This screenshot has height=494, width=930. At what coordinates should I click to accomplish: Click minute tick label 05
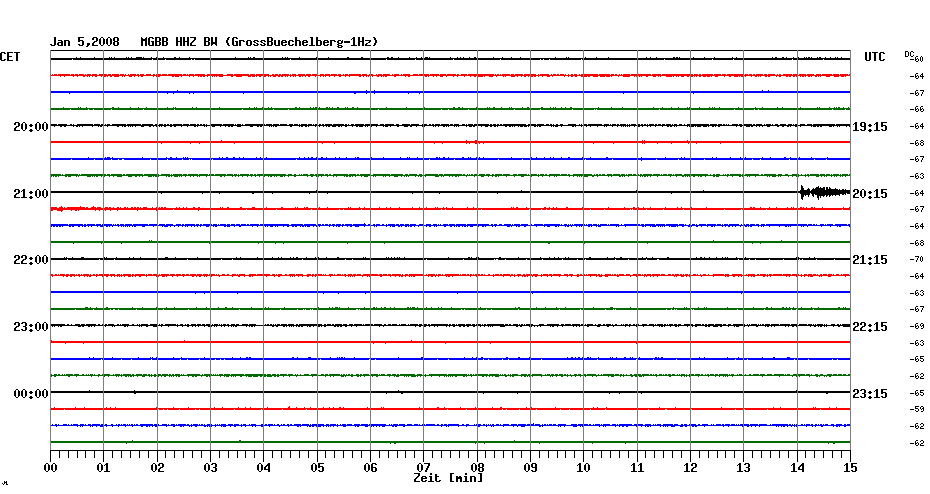tap(317, 468)
